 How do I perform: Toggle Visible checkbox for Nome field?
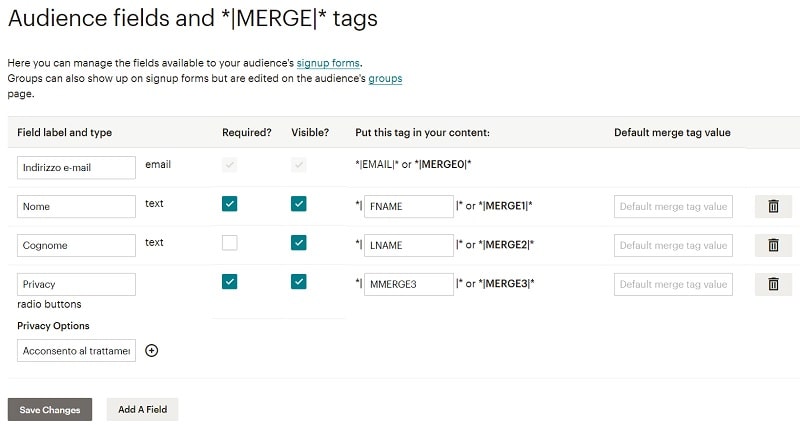[298, 204]
